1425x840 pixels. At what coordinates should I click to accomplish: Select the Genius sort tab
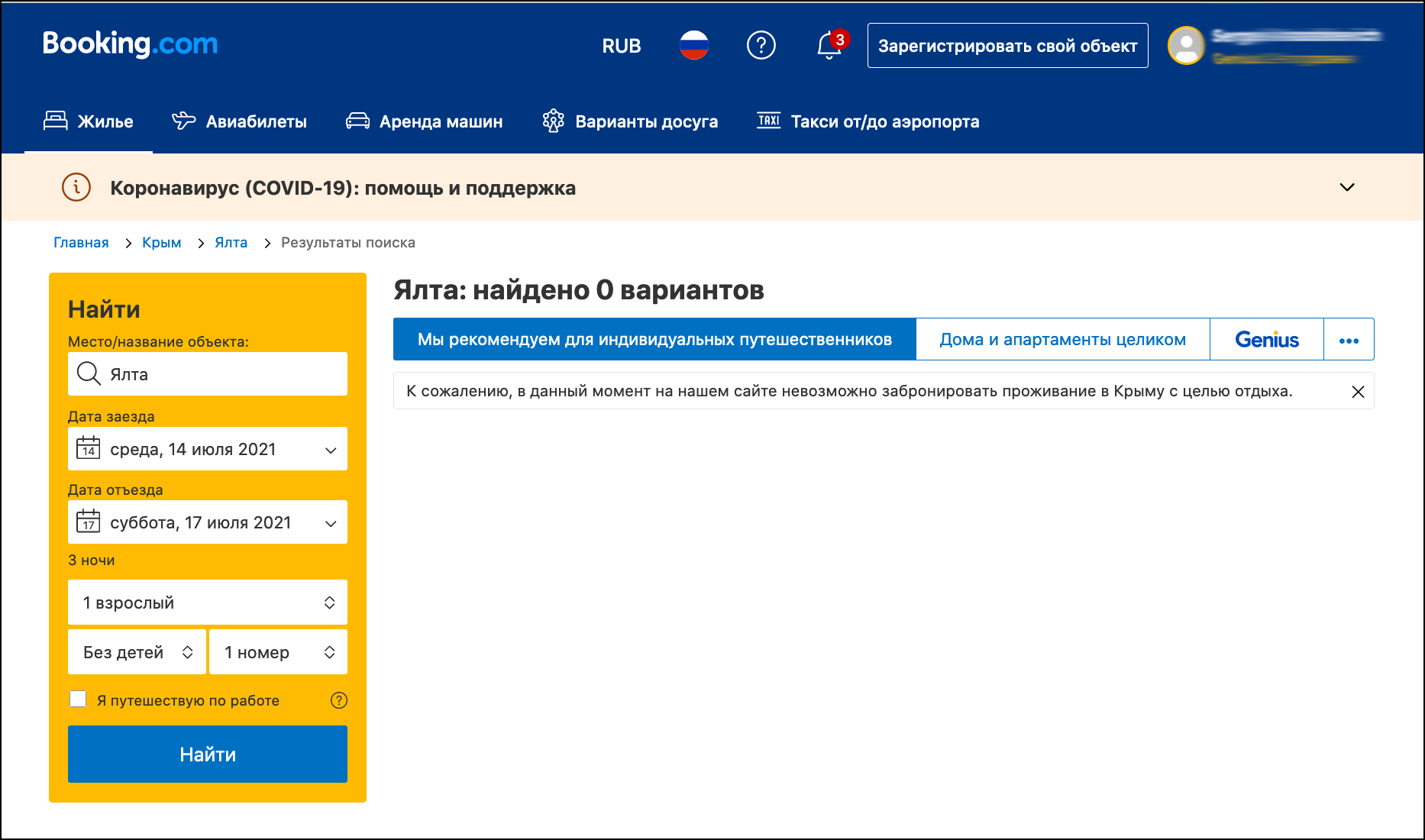point(1267,339)
